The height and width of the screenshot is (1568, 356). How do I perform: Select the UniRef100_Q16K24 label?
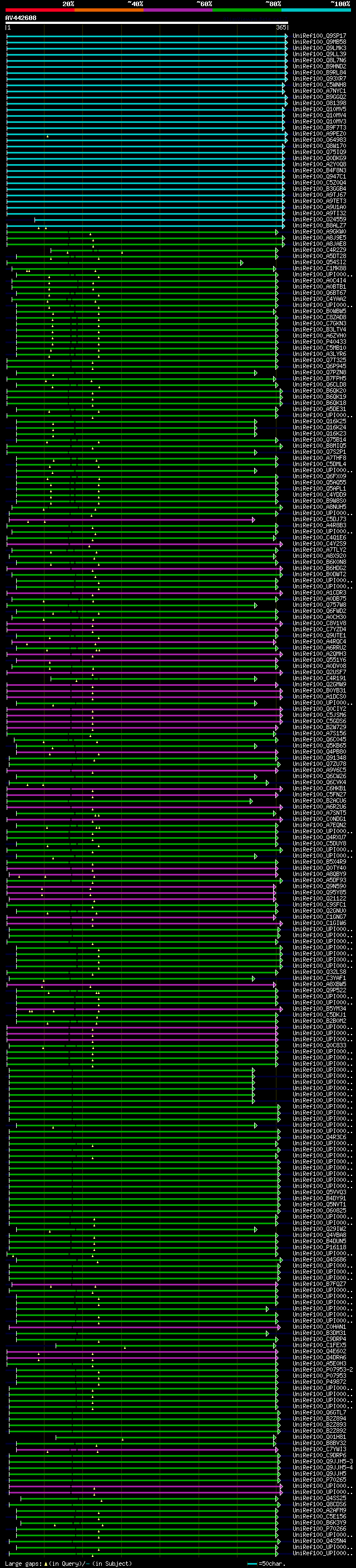point(319,427)
